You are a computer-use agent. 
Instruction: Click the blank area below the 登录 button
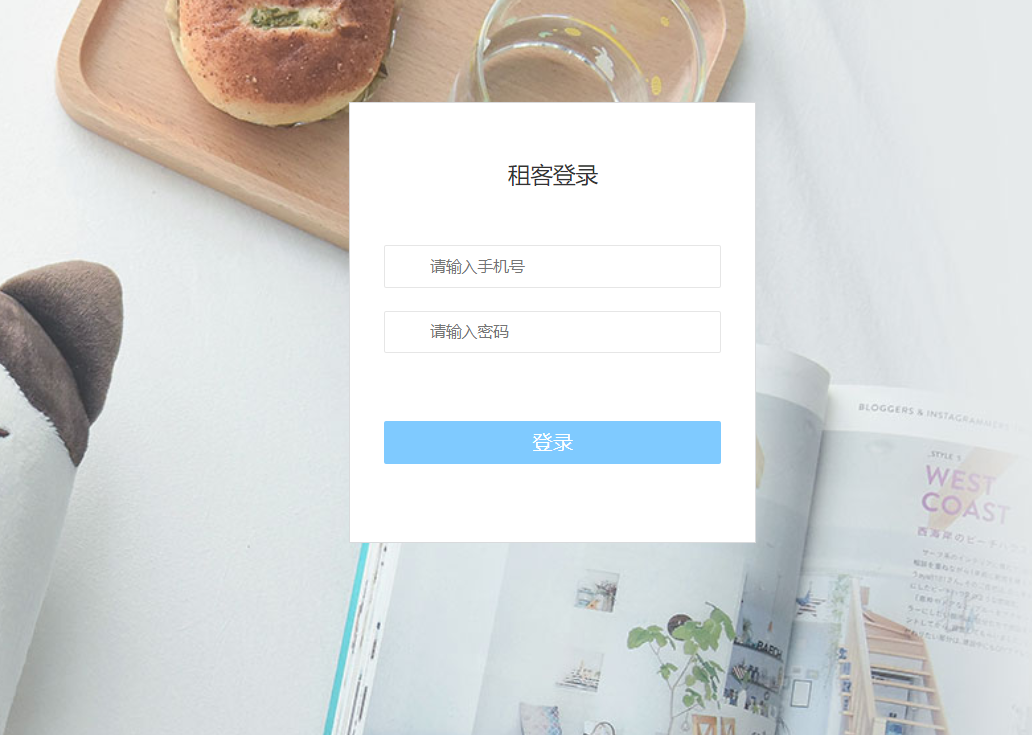click(x=552, y=503)
